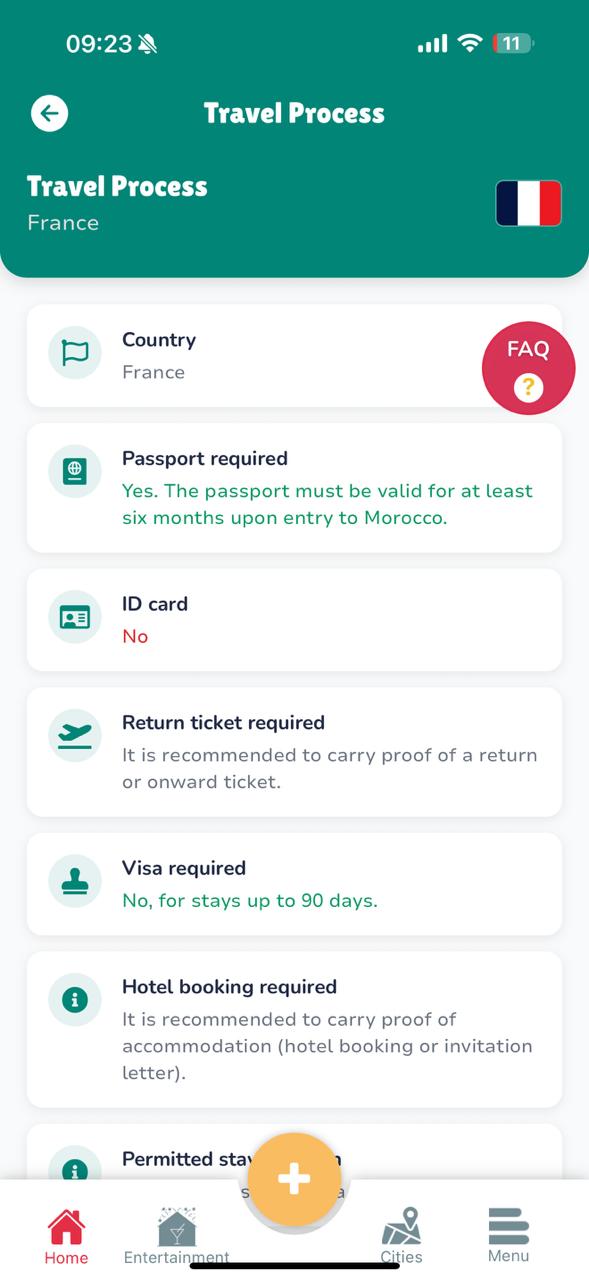Open the Visa required details card
The height and width of the screenshot is (1280, 589).
click(294, 884)
